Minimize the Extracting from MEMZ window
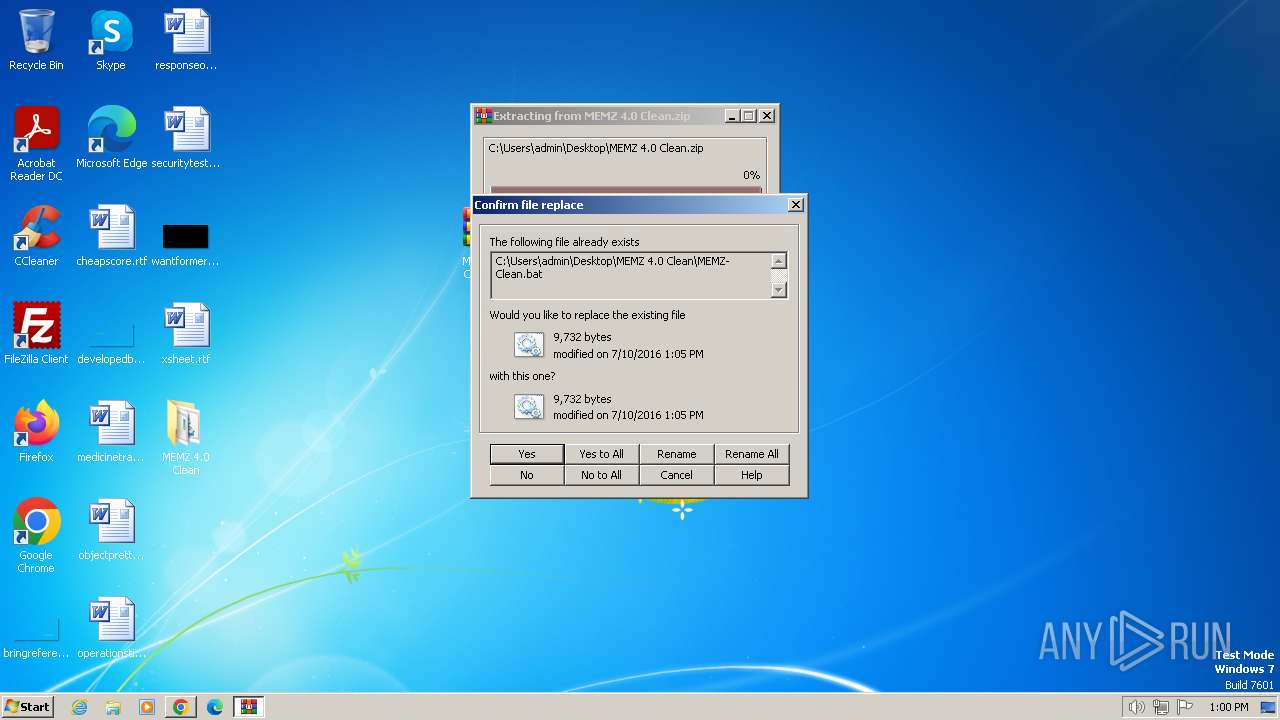The image size is (1280, 720). [731, 116]
